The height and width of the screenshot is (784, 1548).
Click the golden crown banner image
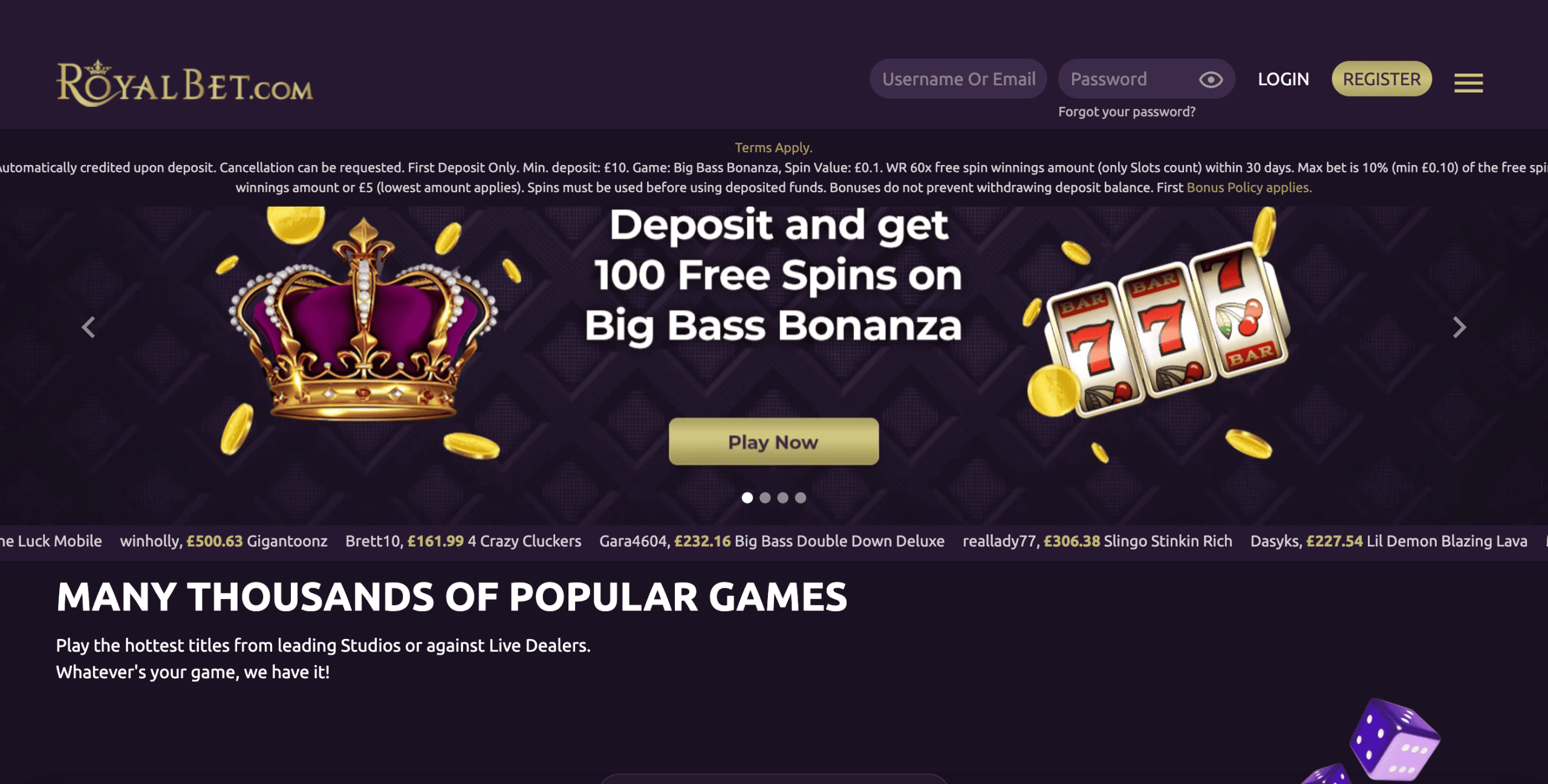pos(363,320)
